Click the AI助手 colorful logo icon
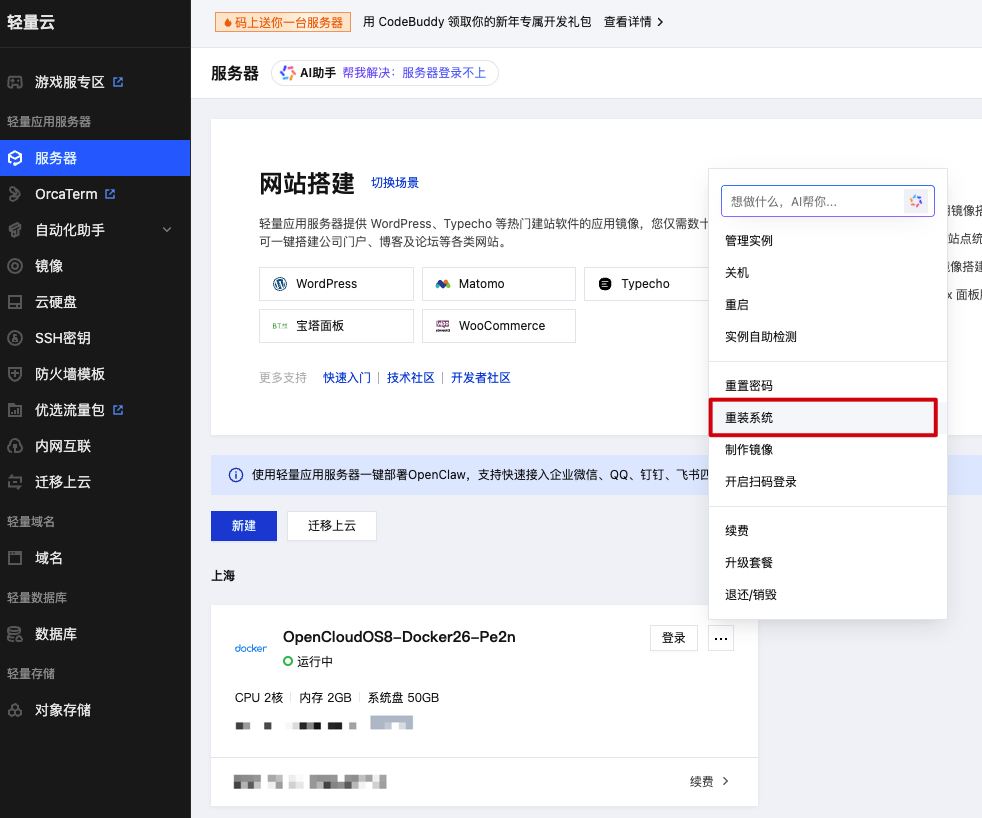Image resolution: width=982 pixels, height=818 pixels. pyautogui.click(x=287, y=73)
